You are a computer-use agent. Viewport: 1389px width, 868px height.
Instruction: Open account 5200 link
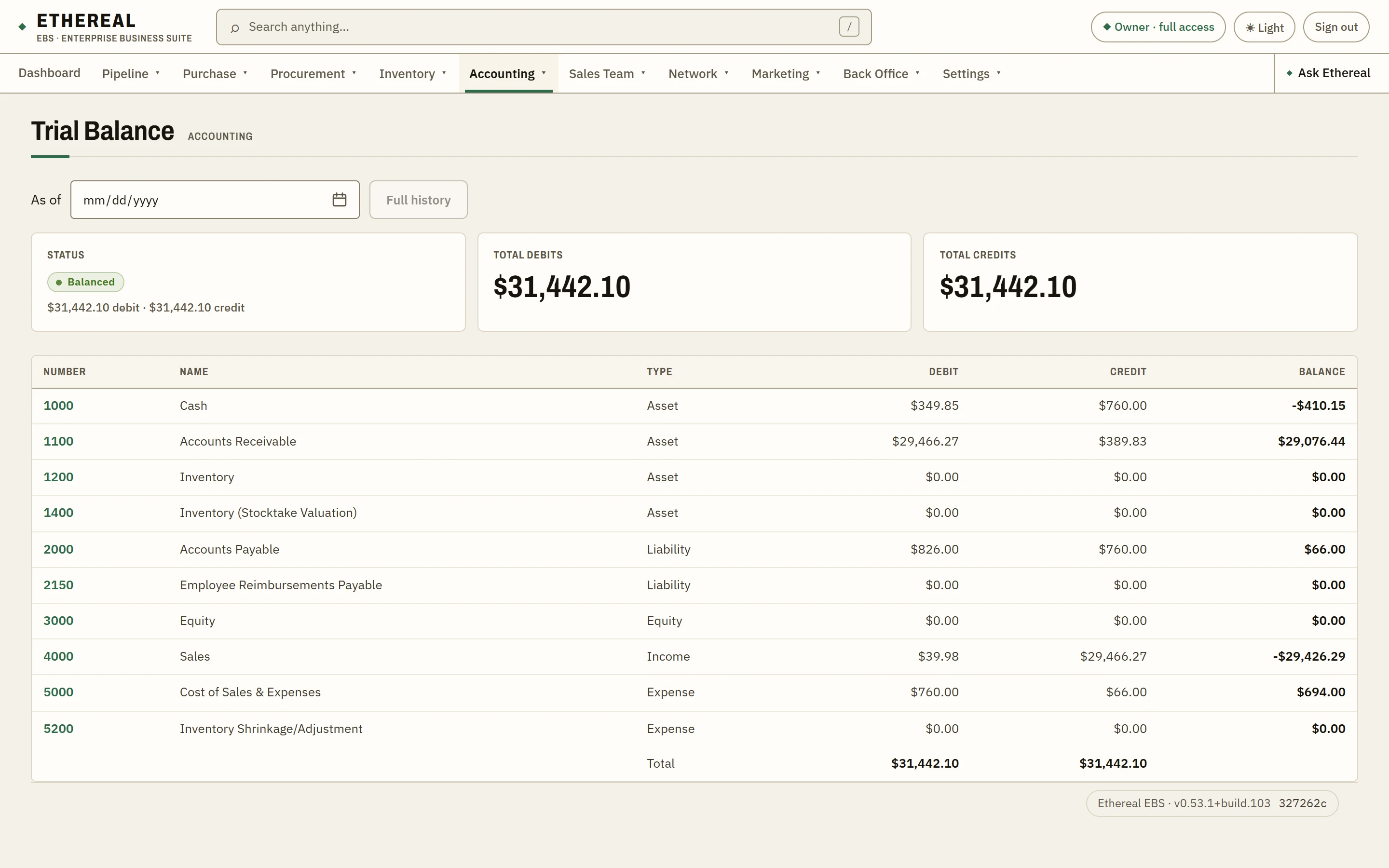pos(58,729)
